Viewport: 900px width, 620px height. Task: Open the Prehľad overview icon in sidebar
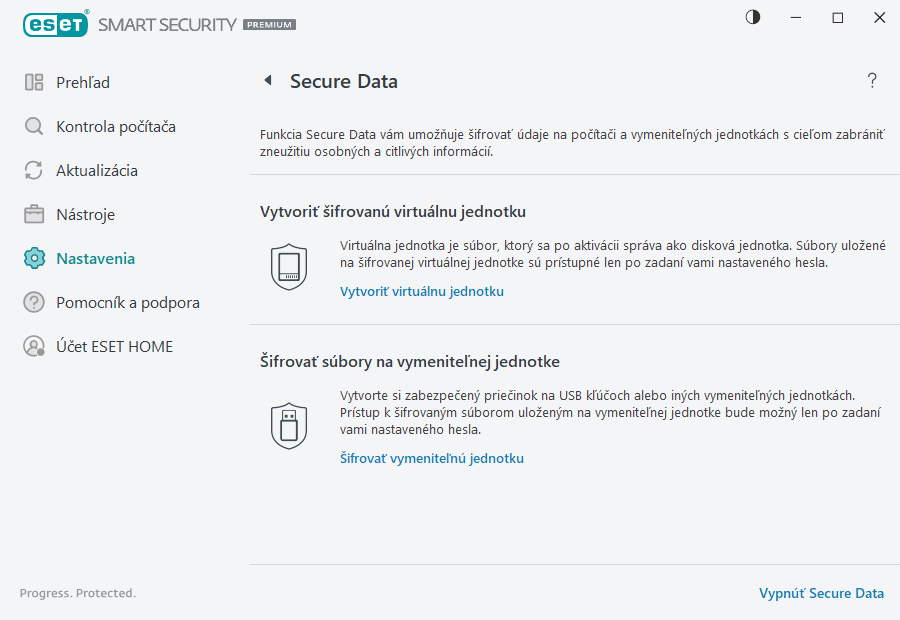coord(34,82)
